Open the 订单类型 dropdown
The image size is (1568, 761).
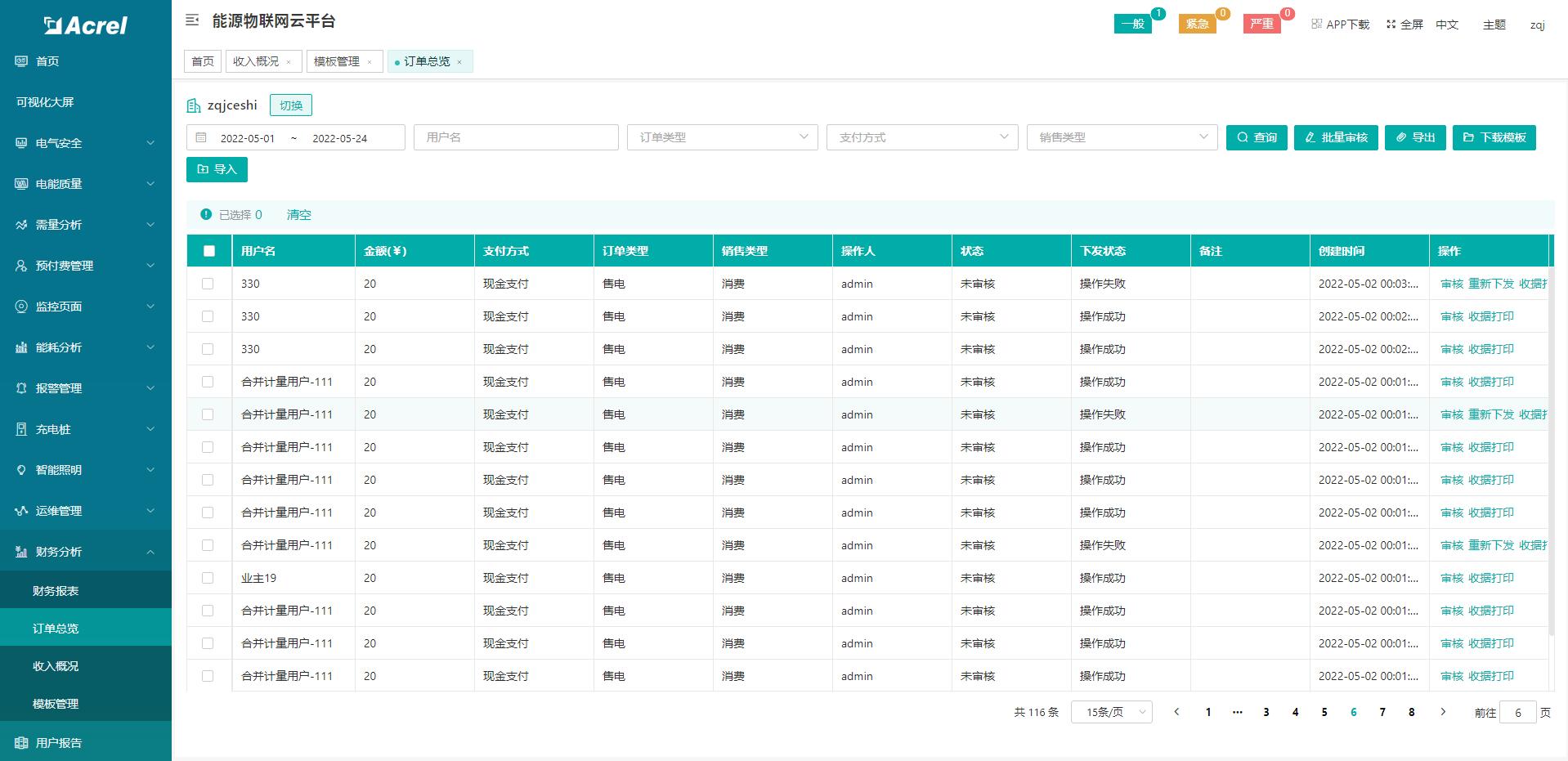coord(721,137)
